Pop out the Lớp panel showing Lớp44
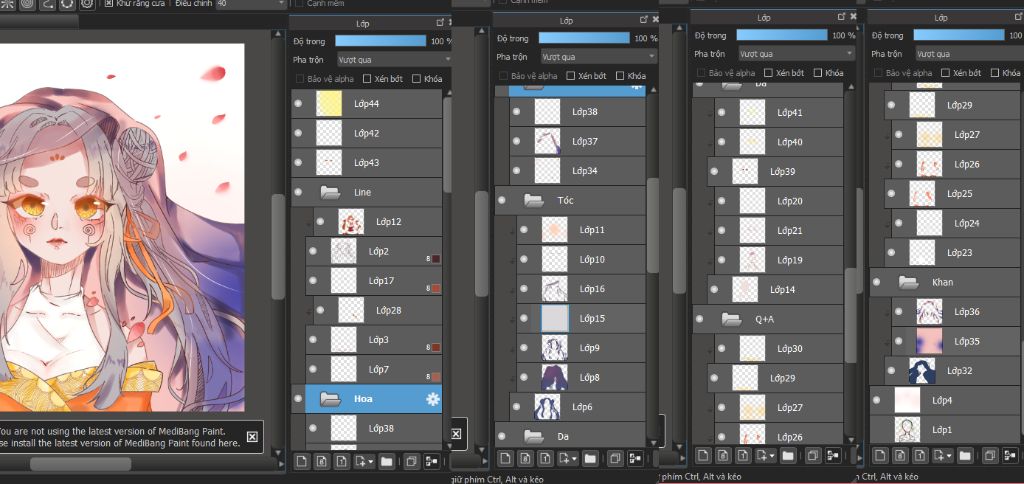The width and height of the screenshot is (1024, 484). 440,23
